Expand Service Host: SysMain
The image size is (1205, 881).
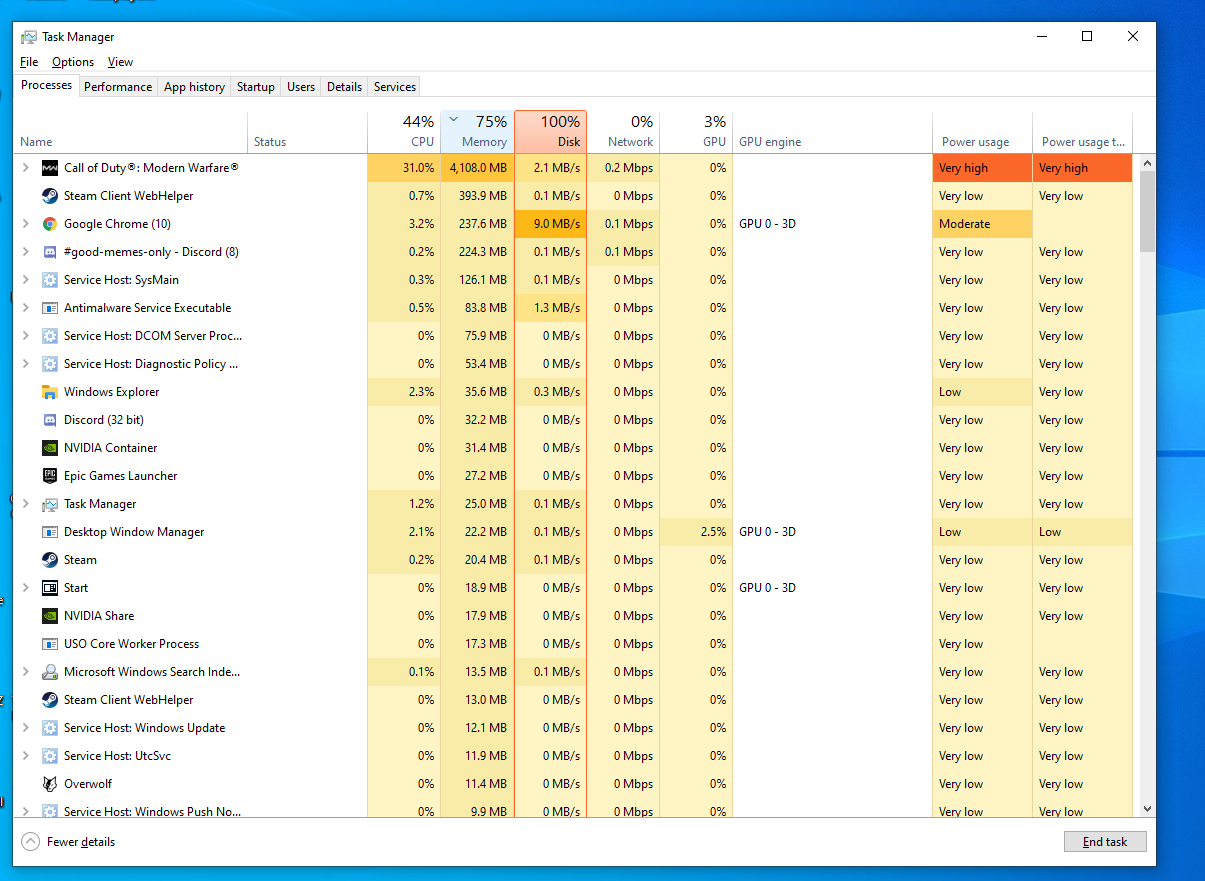26,280
